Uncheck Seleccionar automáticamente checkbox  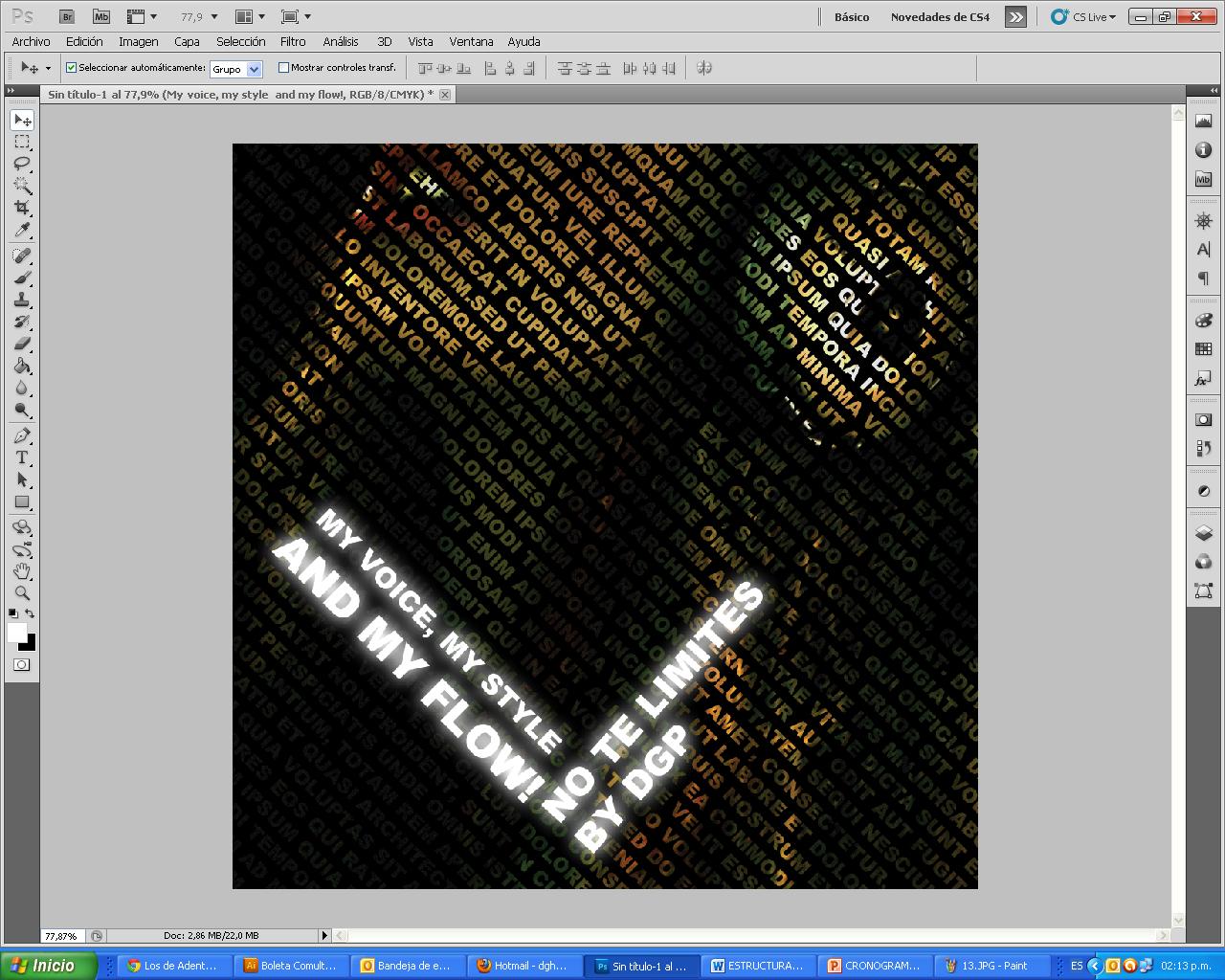coord(71,68)
